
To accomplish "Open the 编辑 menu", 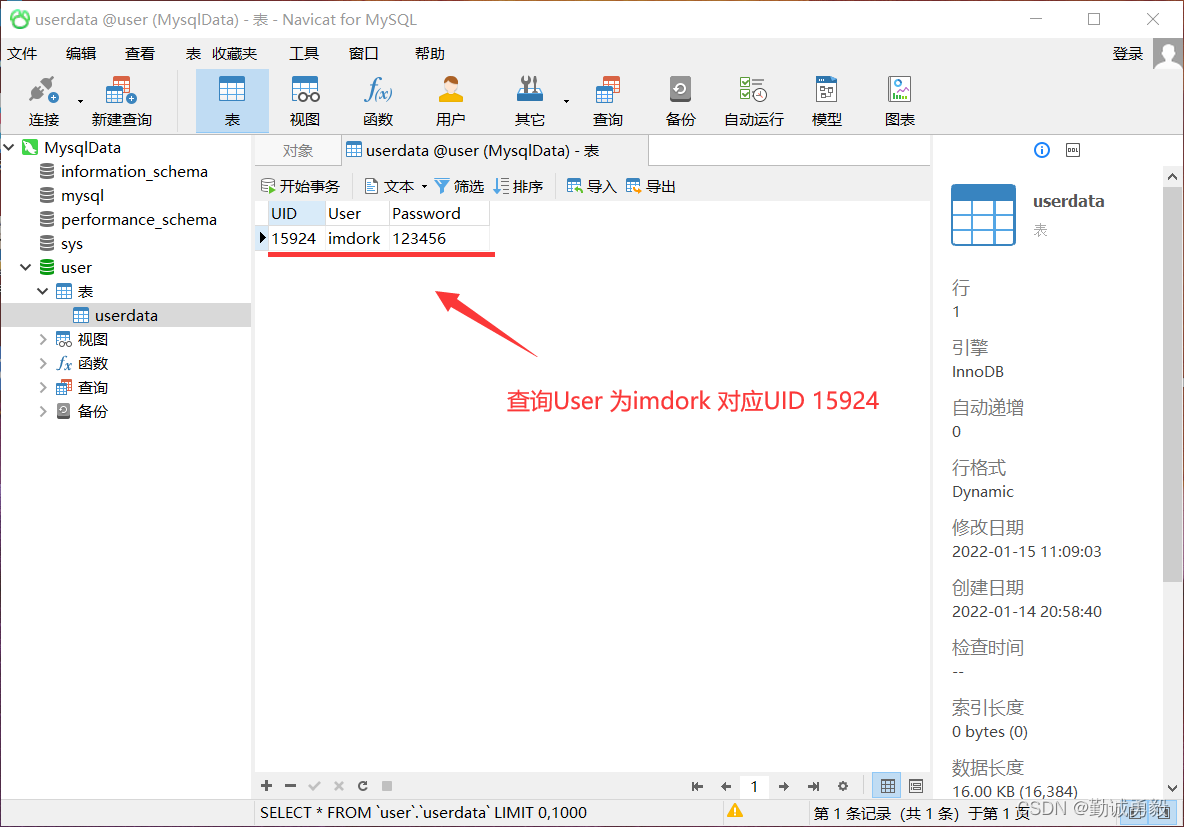I will click(x=81, y=54).
